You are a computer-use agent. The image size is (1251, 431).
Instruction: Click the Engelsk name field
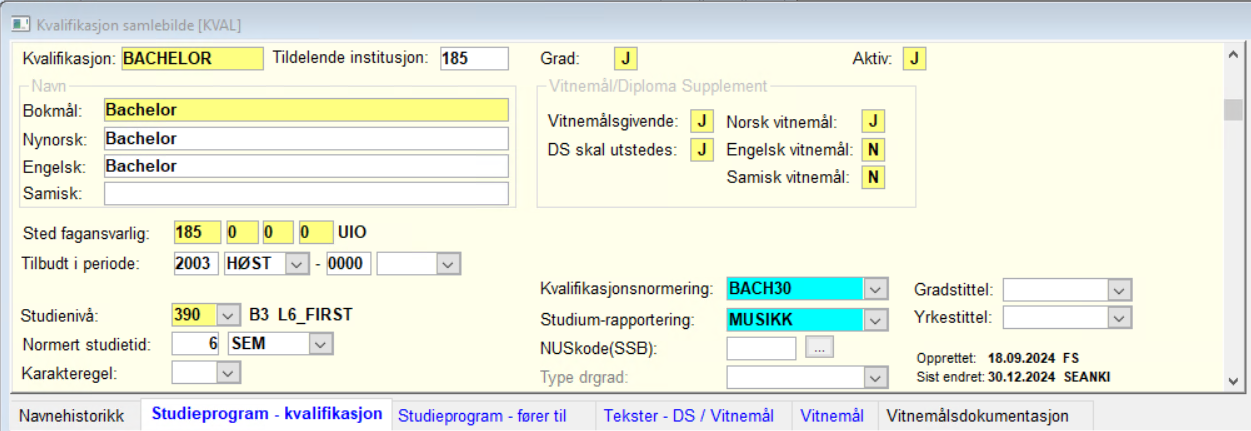(306, 166)
